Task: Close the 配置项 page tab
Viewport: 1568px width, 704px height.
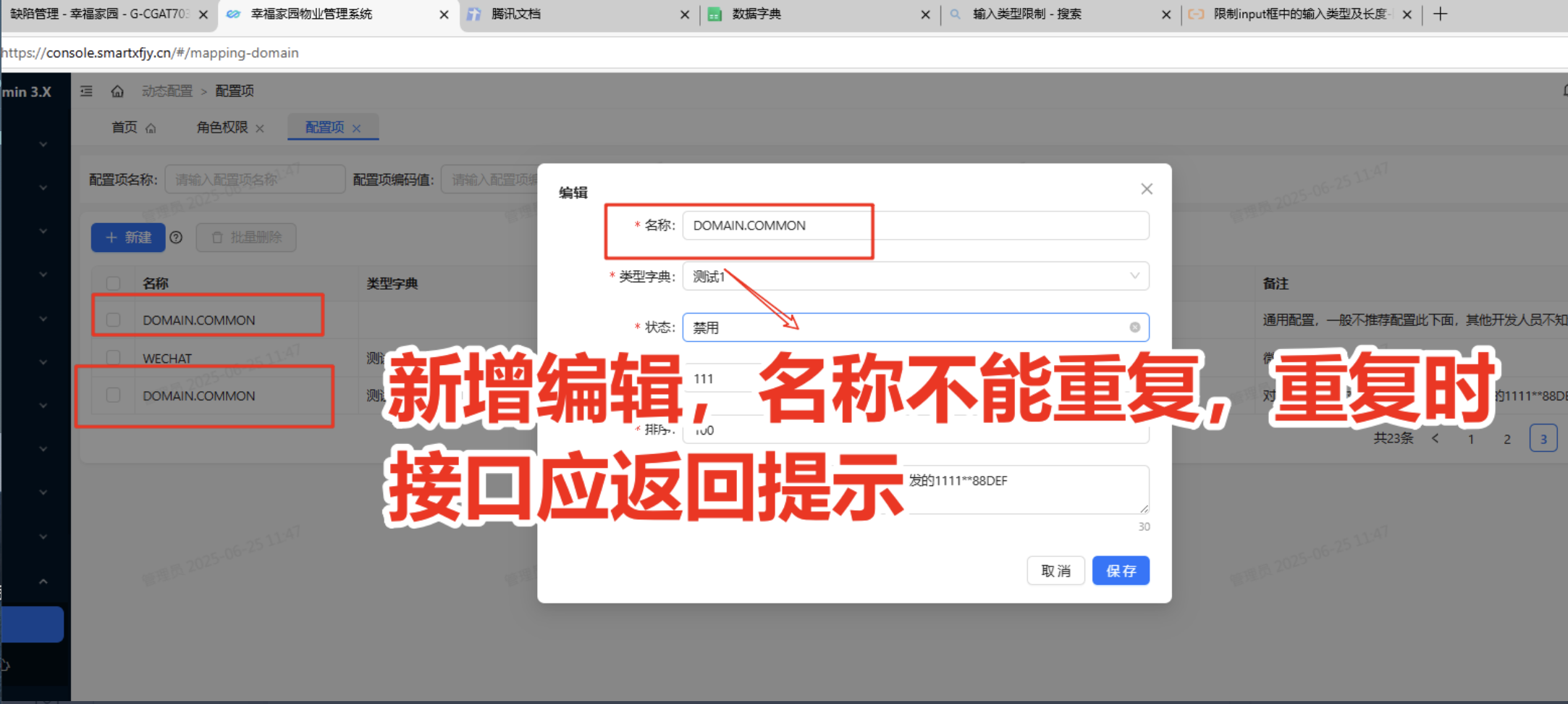Action: [x=357, y=128]
